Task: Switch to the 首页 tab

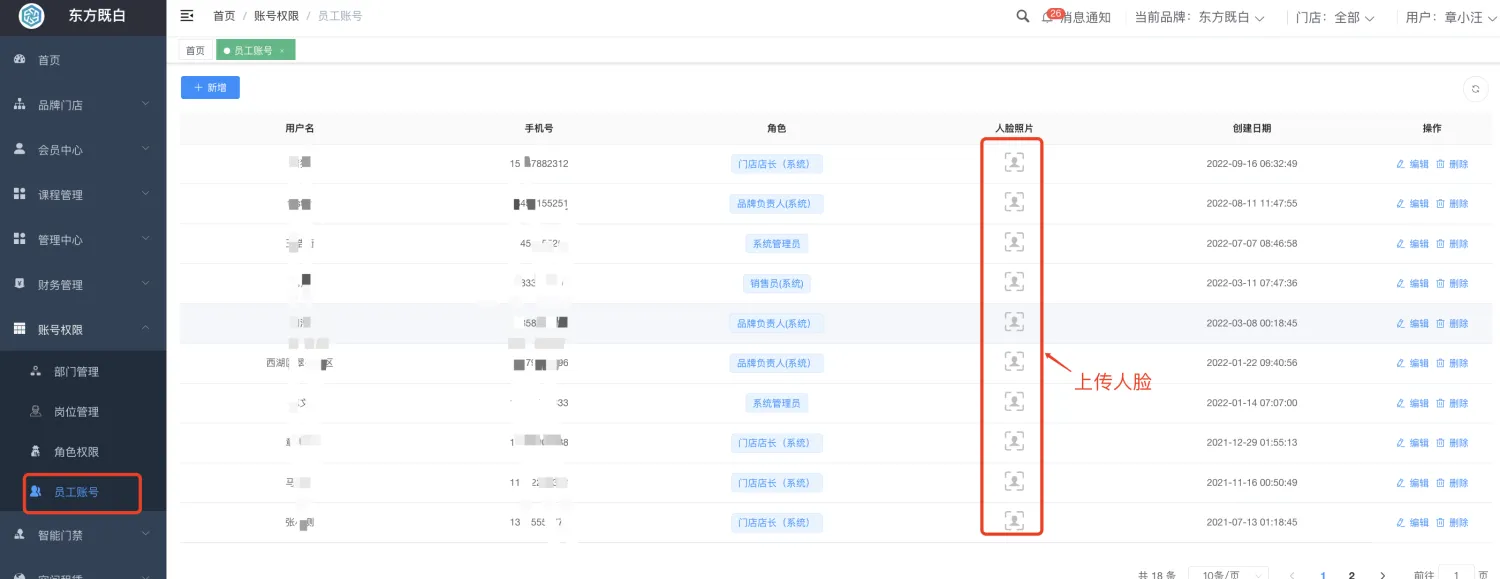Action: [x=195, y=50]
